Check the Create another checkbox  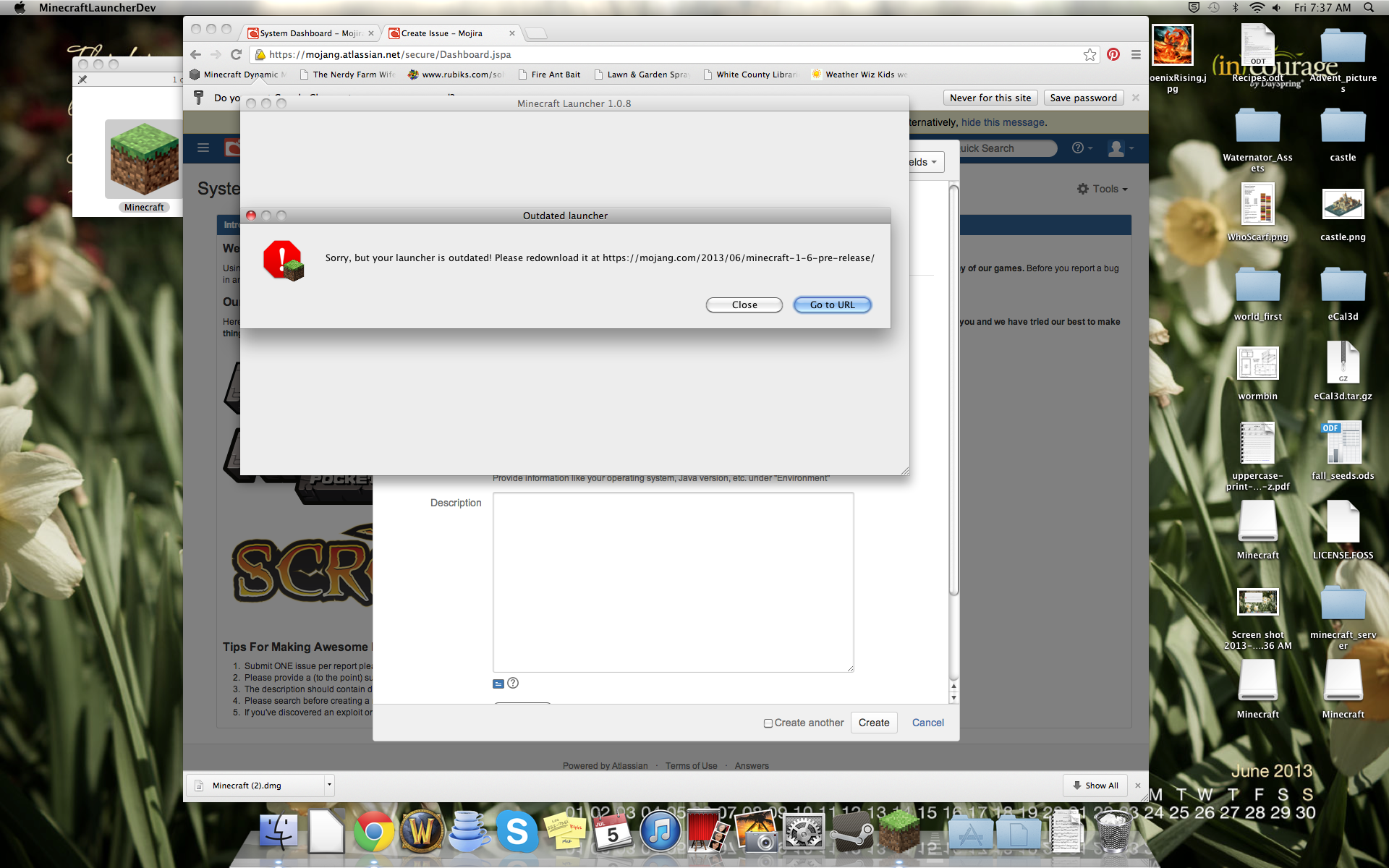click(768, 723)
